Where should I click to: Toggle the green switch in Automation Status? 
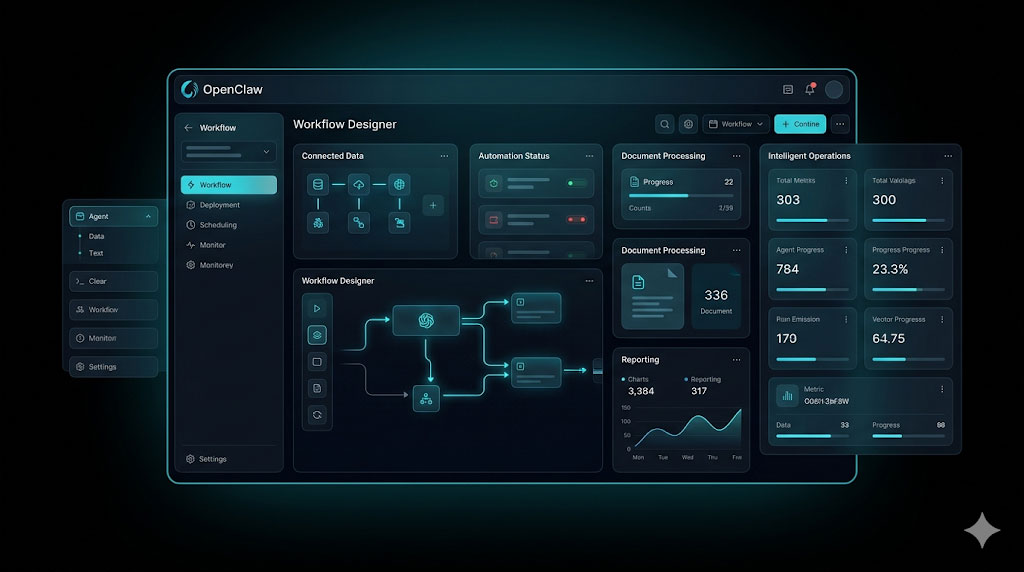[x=577, y=184]
